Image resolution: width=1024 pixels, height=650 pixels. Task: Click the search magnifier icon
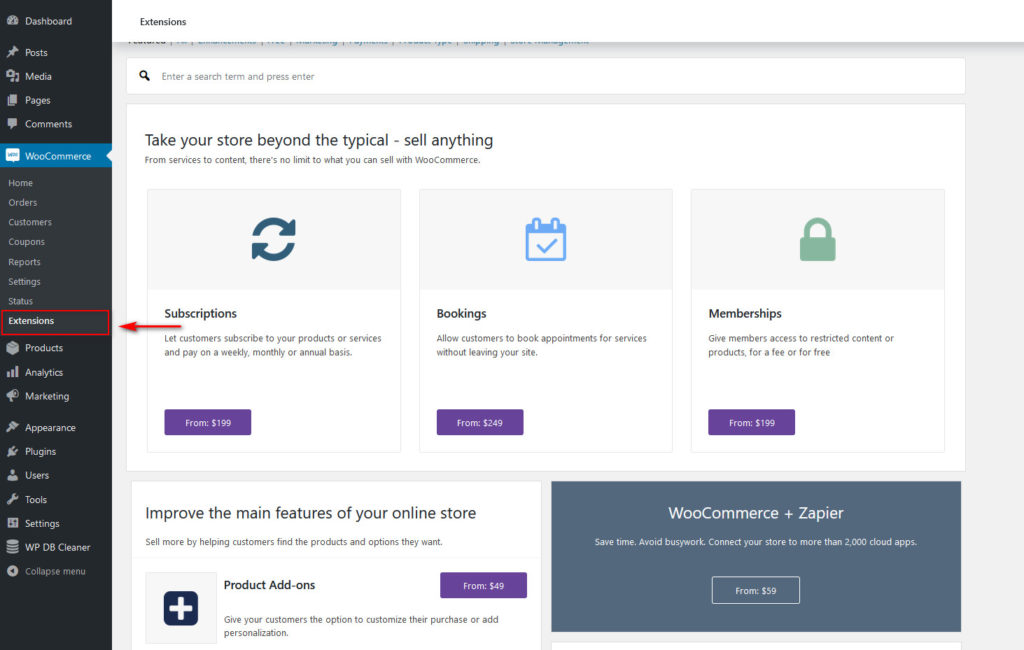pos(144,76)
